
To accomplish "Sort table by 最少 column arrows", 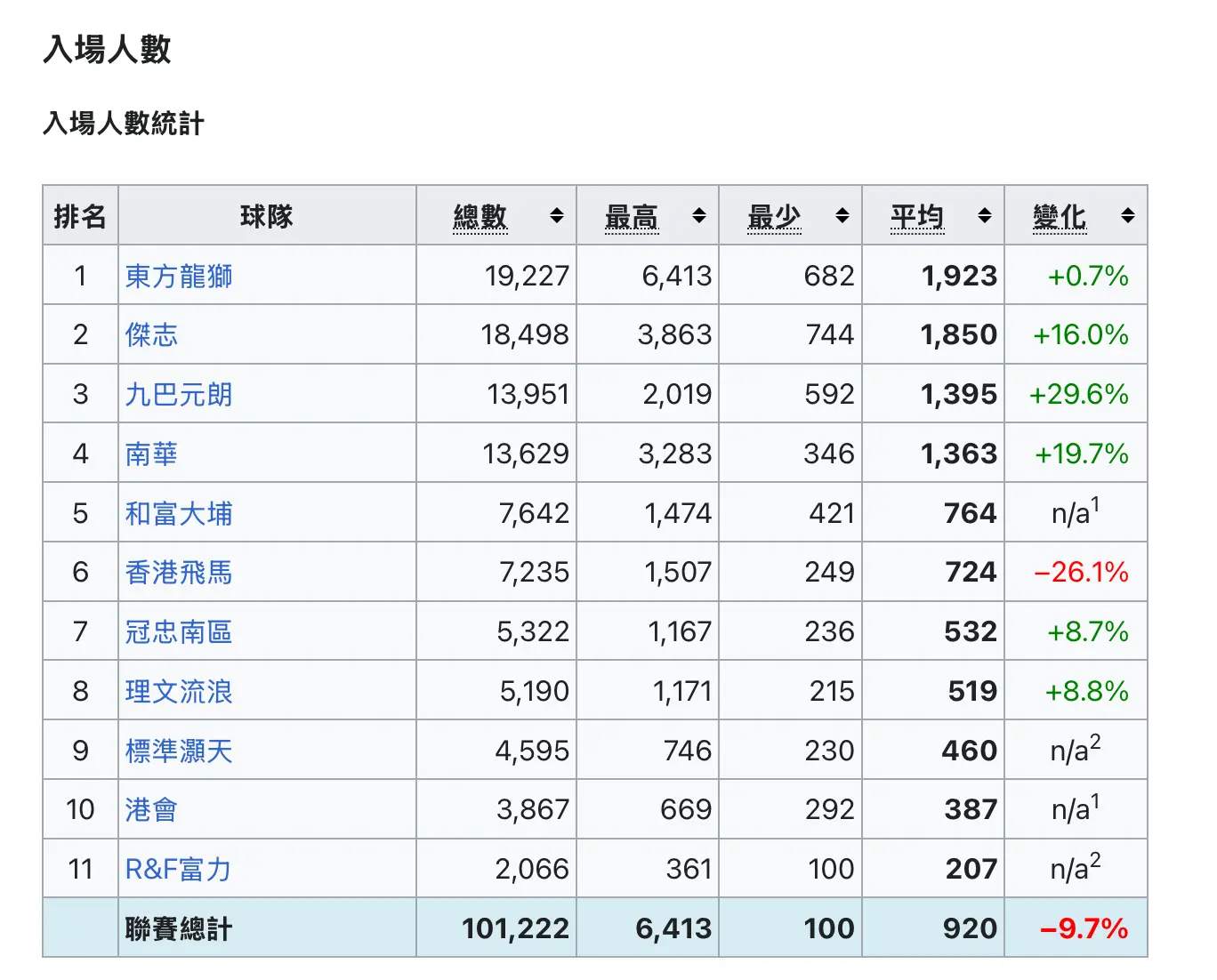I will pos(842,215).
